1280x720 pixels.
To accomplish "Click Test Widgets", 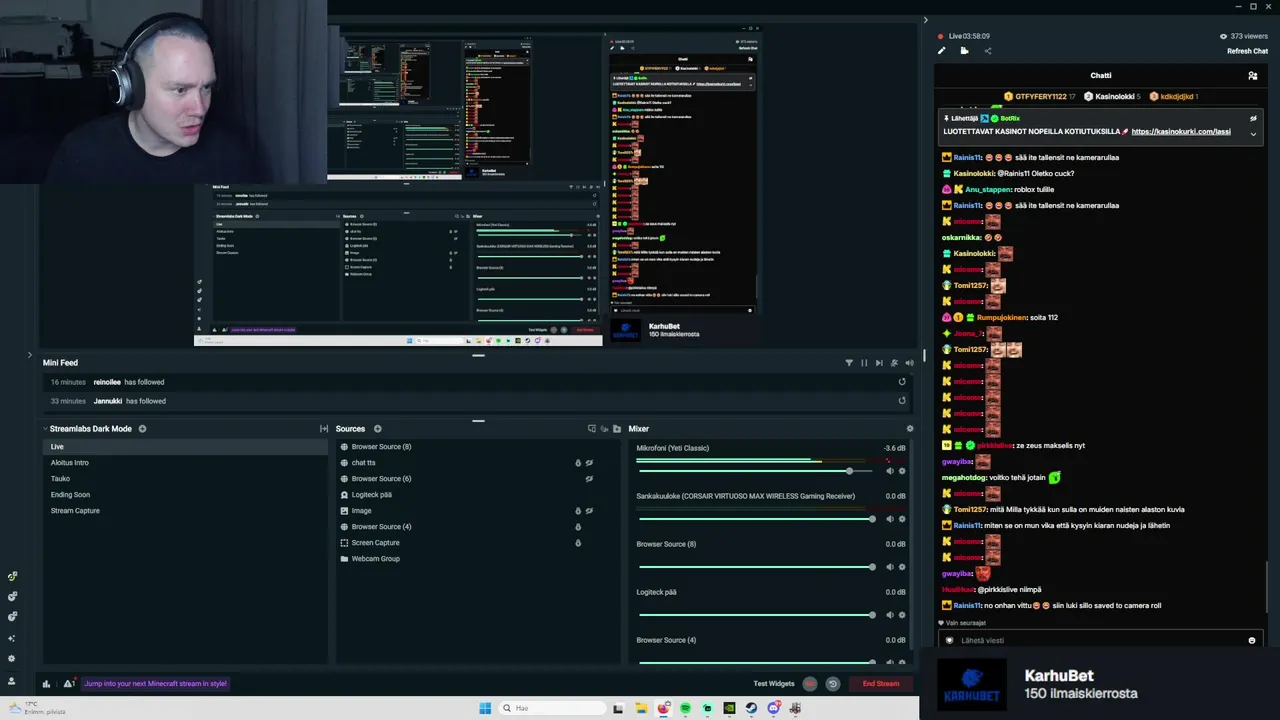I will 774,684.
